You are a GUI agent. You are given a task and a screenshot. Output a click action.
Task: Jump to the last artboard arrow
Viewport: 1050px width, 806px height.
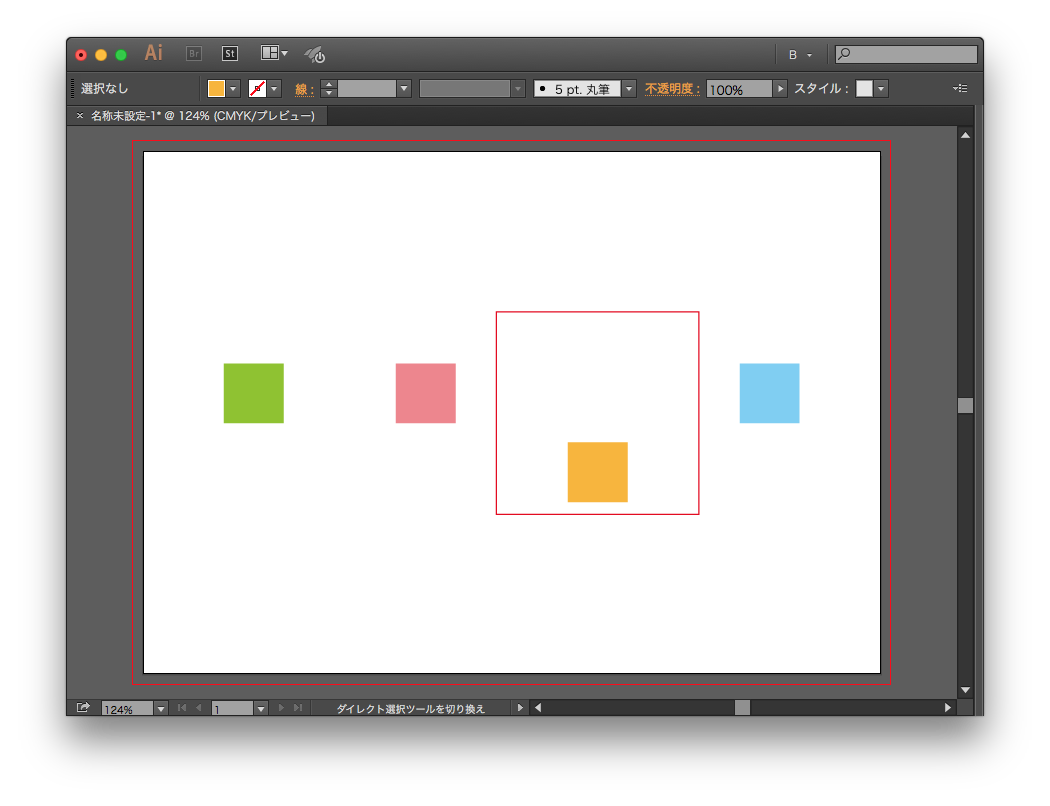point(296,707)
